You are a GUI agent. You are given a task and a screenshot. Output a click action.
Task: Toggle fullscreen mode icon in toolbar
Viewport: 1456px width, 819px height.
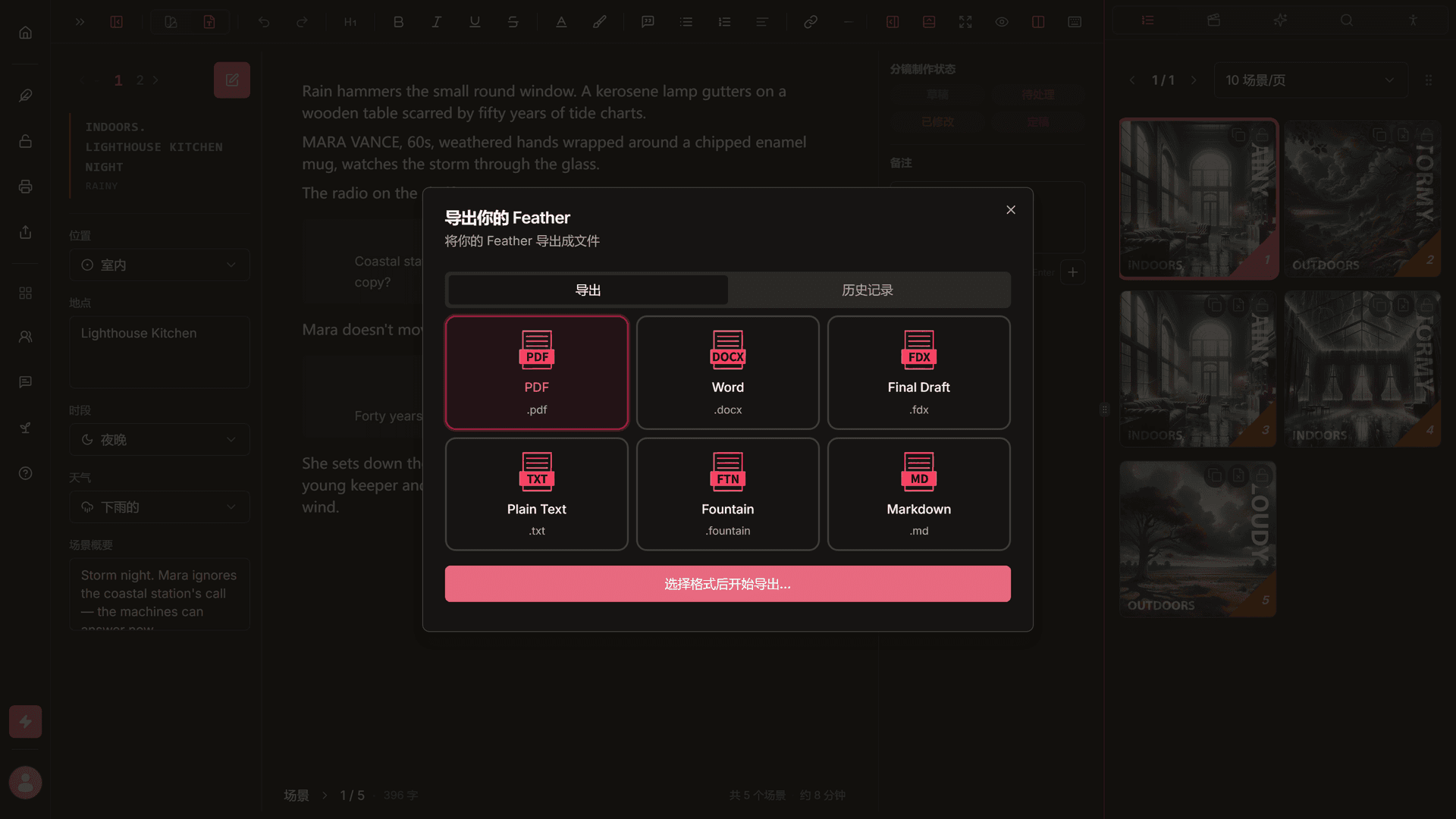(x=965, y=22)
